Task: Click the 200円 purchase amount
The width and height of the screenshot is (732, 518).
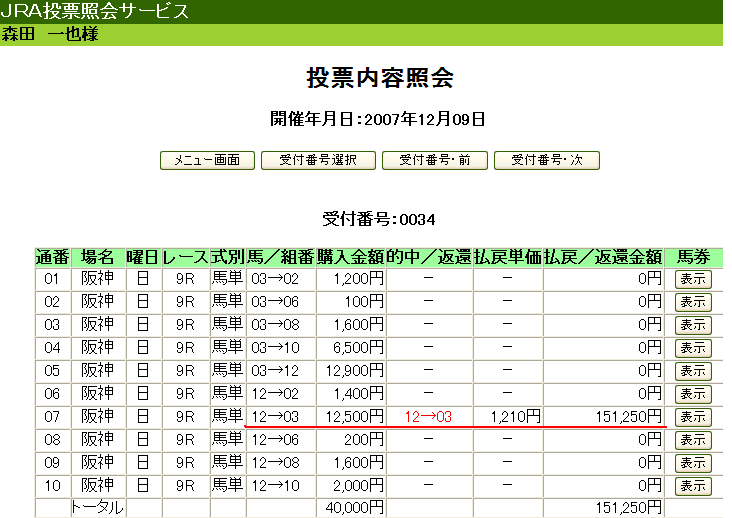Action: pos(364,440)
